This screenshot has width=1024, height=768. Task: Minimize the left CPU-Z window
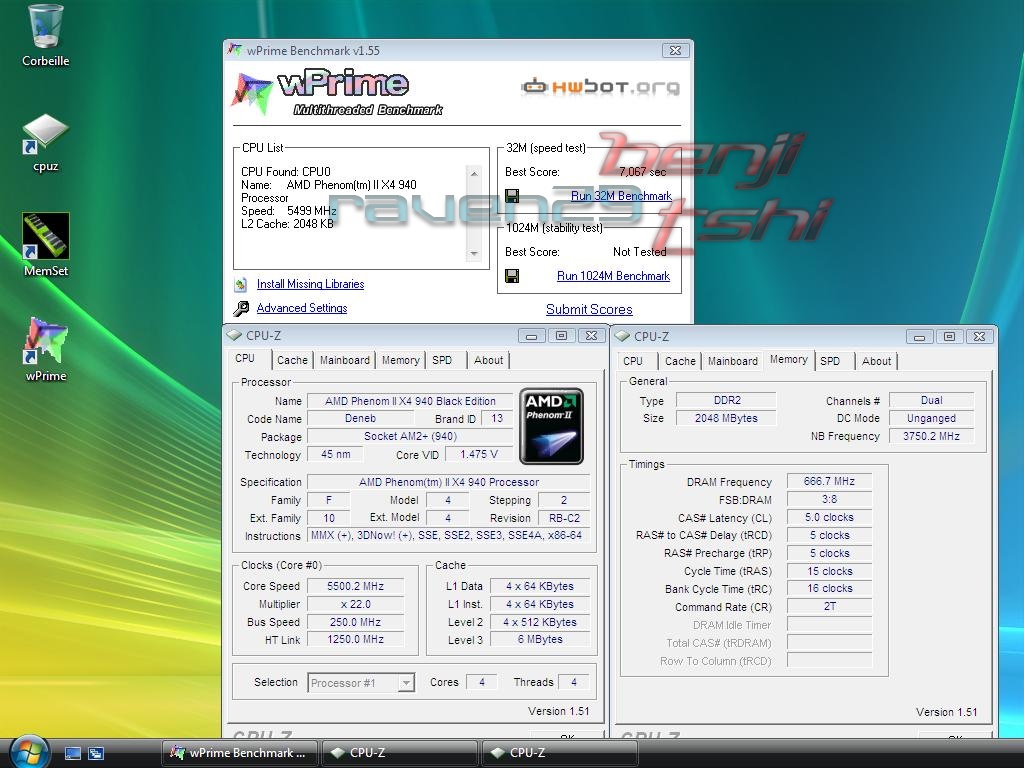point(532,336)
